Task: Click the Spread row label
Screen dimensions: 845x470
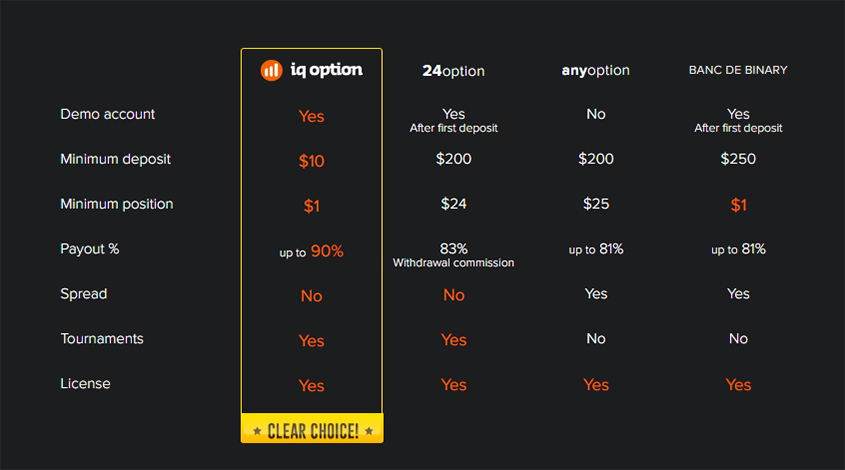Action: pos(84,294)
